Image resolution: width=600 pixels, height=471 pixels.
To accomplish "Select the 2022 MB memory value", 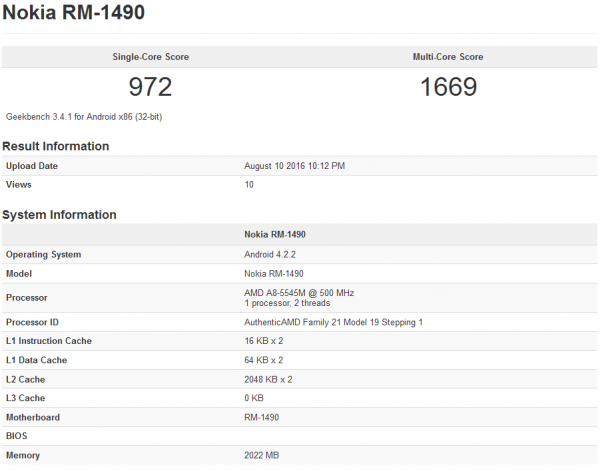I will coord(263,456).
